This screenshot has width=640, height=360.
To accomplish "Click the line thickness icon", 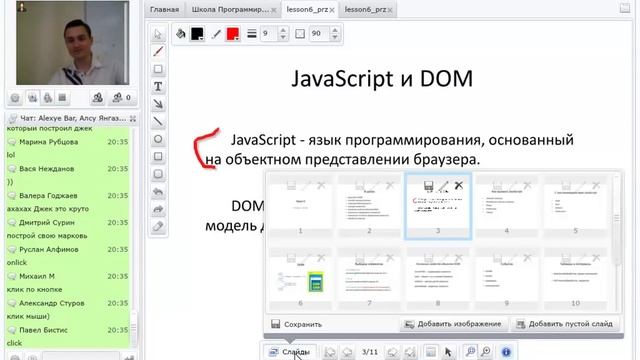I will [252, 33].
